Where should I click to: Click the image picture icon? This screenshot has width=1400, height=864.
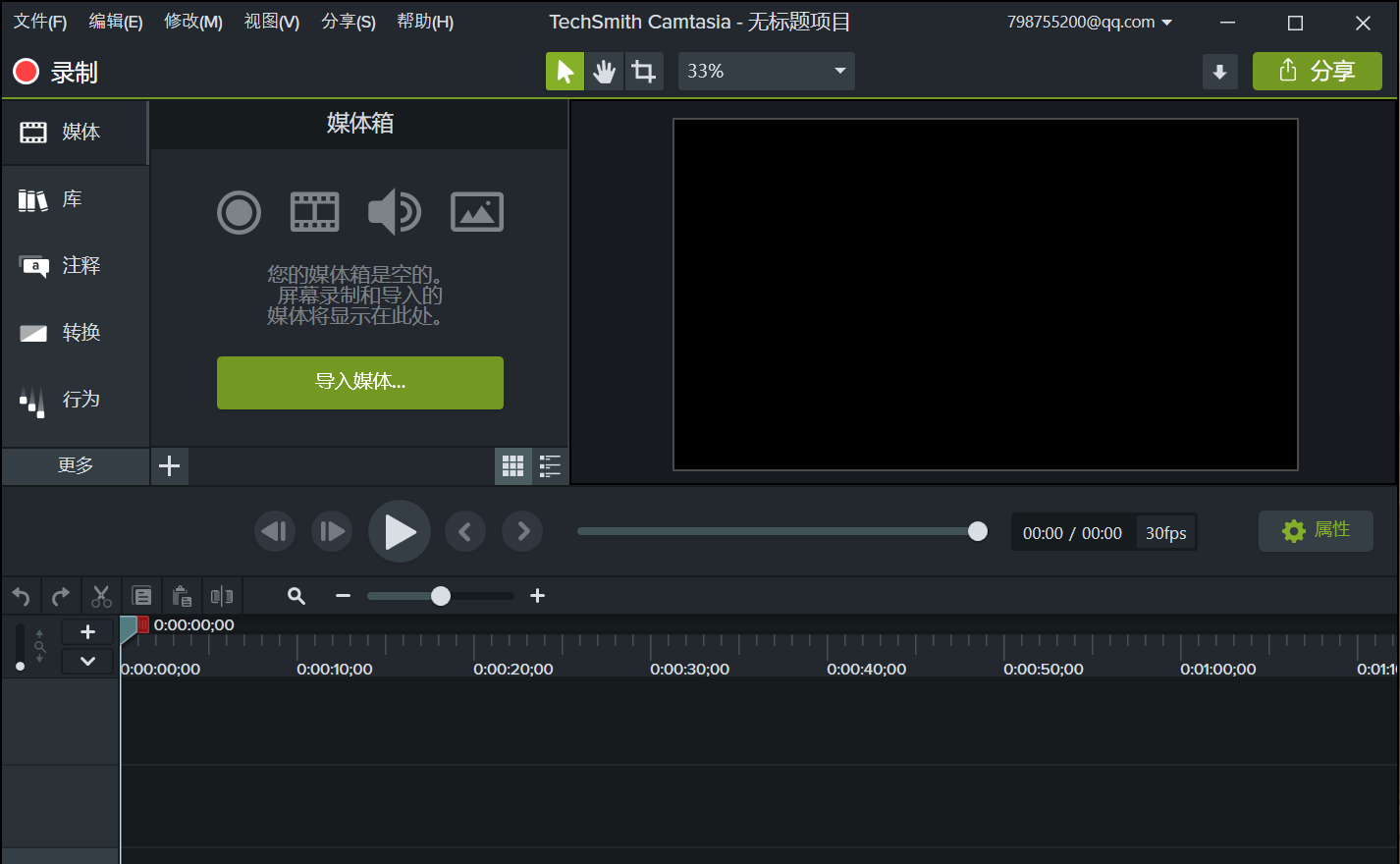[x=477, y=212]
